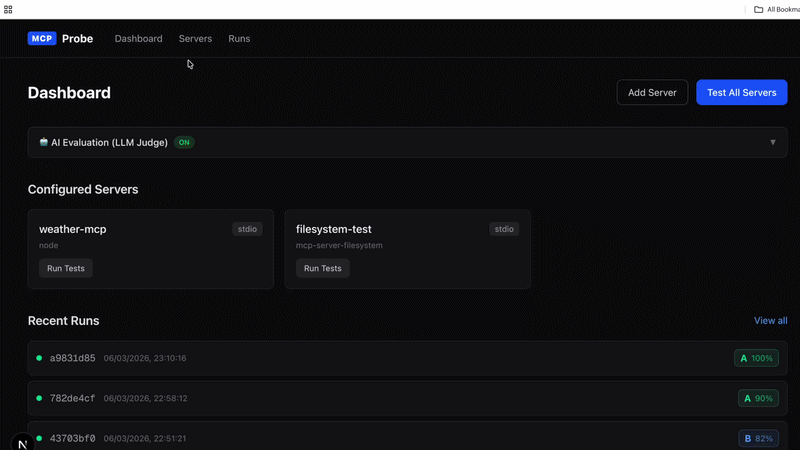The width and height of the screenshot is (800, 450).
Task: Click timestamp 06/03/2026, 22:58:12
Action: pyautogui.click(x=145, y=398)
